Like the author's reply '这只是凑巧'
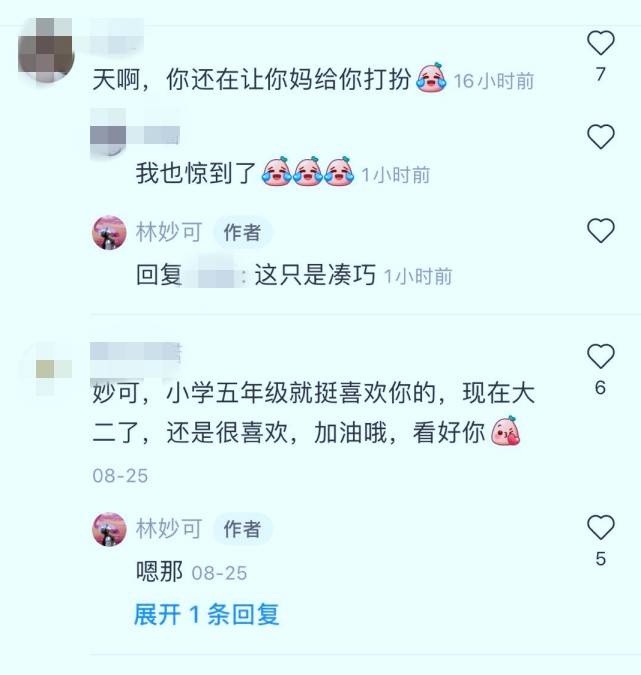 click(x=601, y=230)
